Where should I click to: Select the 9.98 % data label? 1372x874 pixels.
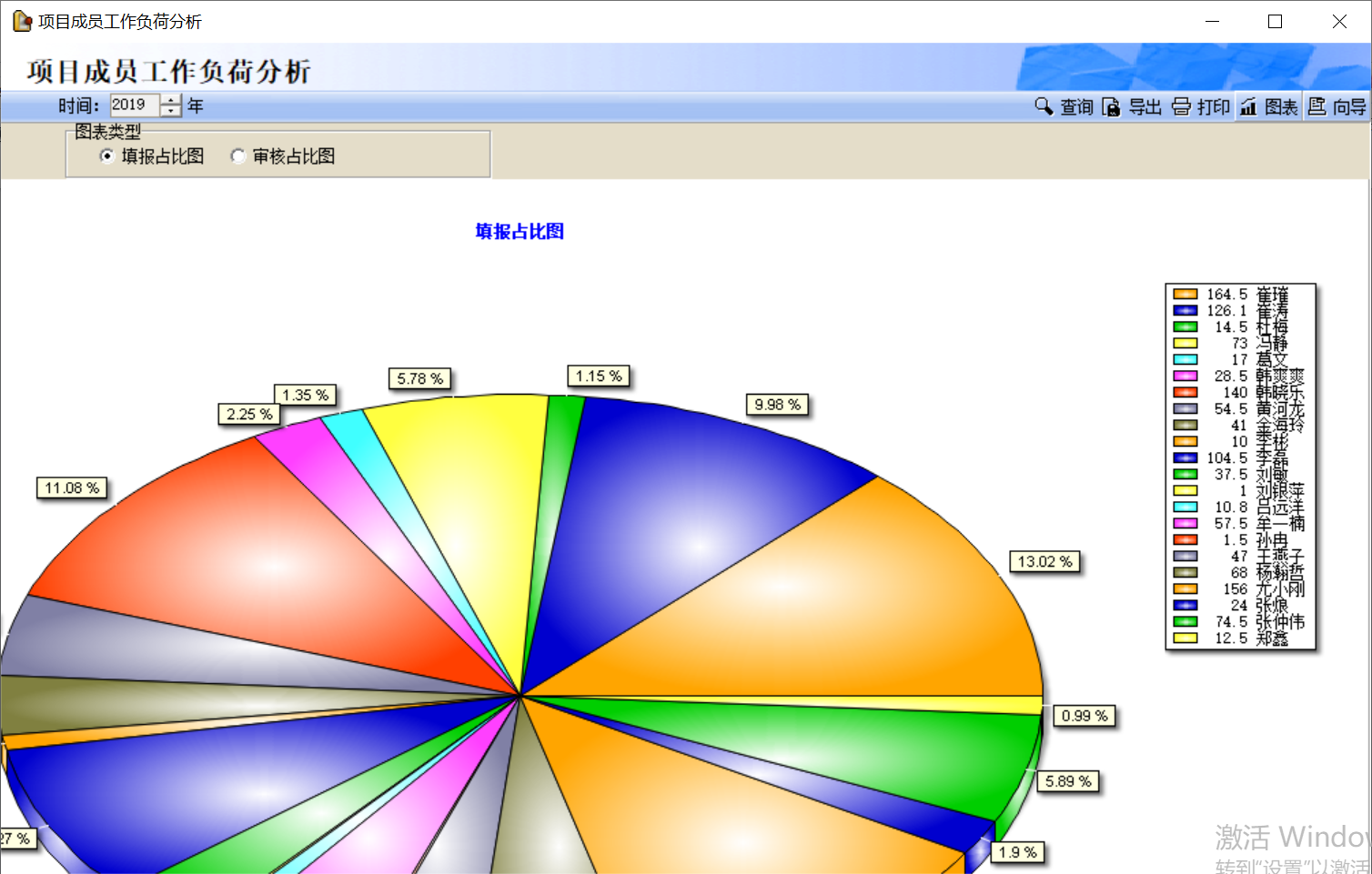click(777, 405)
